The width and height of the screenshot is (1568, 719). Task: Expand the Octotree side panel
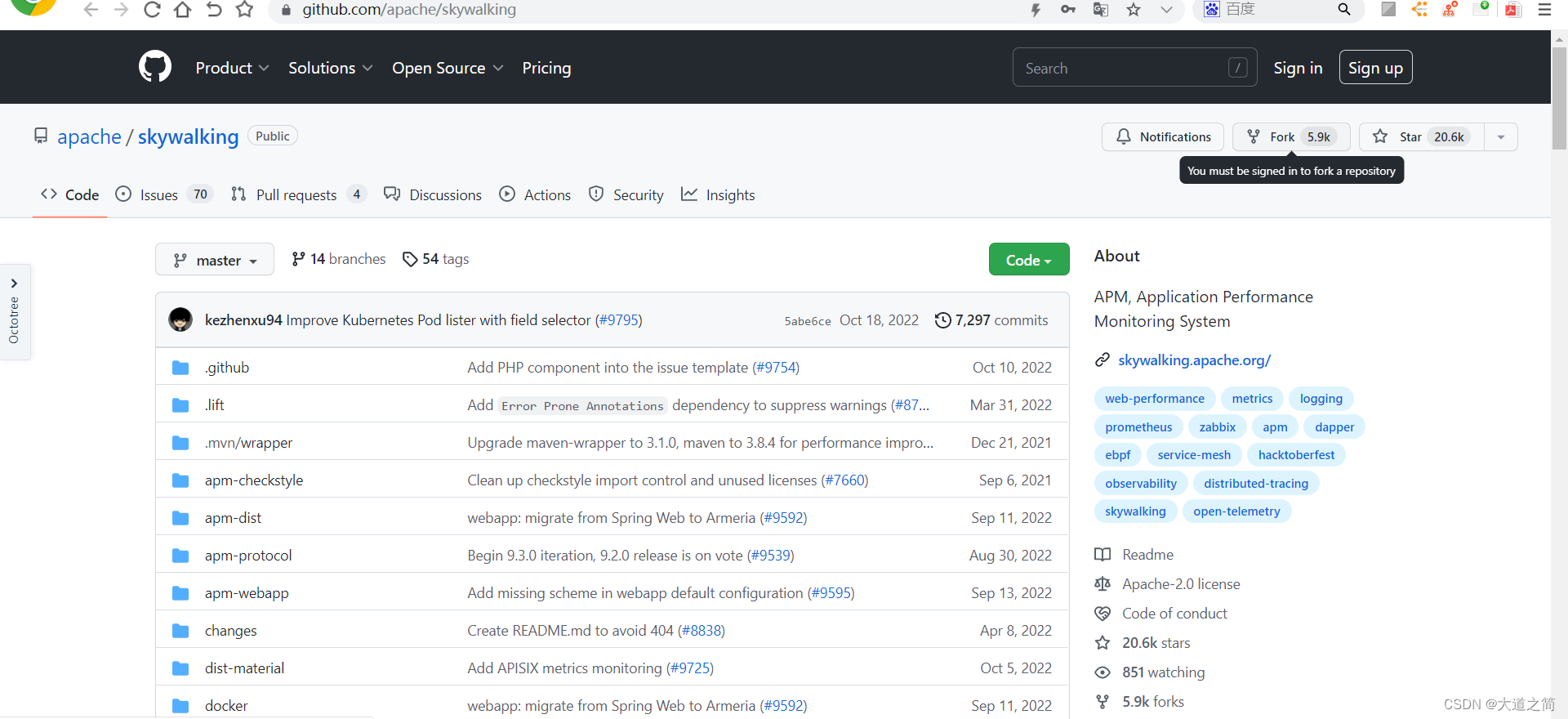[x=15, y=312]
